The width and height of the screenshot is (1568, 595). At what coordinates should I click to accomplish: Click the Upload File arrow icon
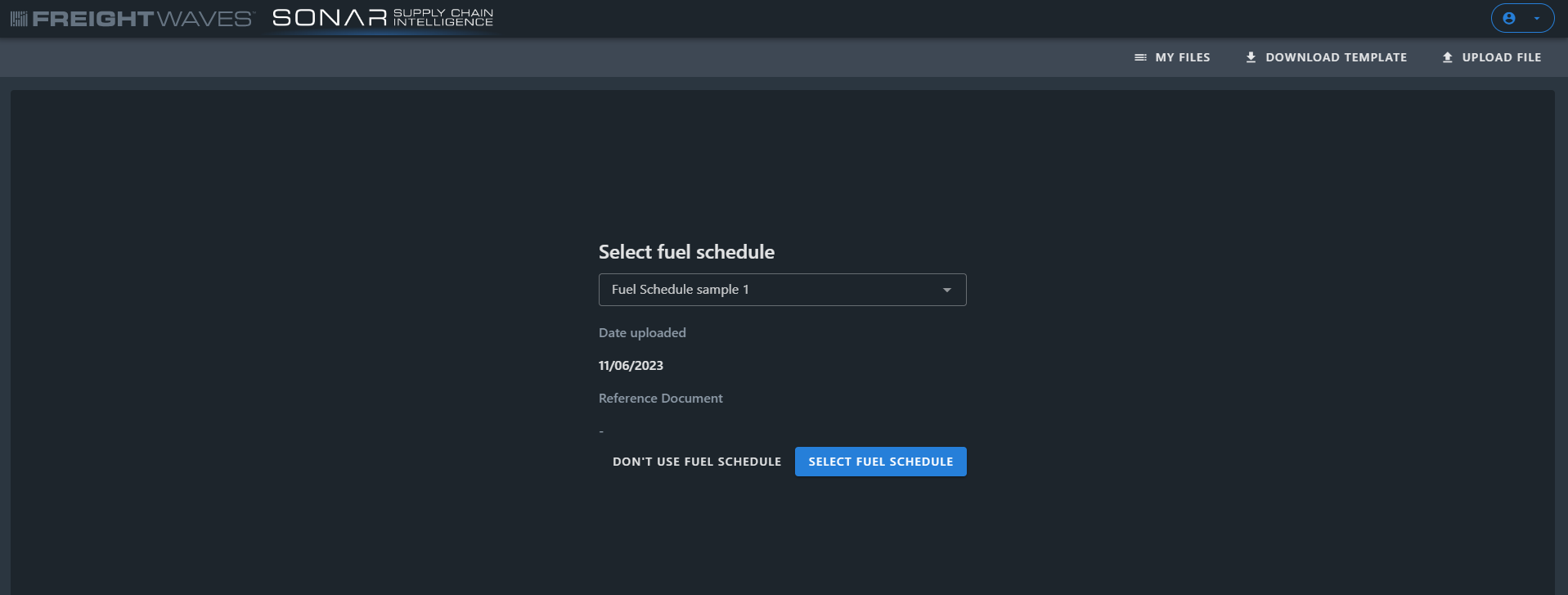(x=1447, y=57)
